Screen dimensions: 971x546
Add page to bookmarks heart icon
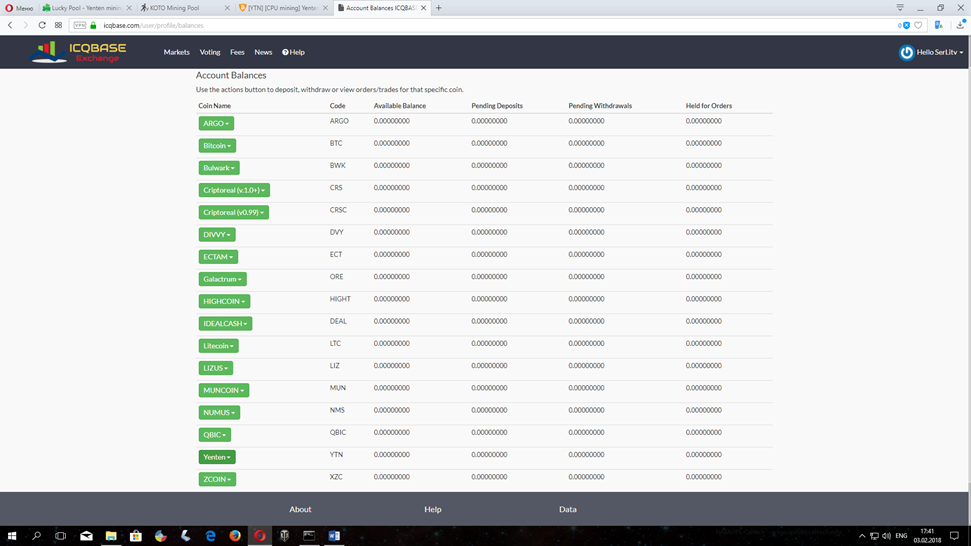point(918,25)
